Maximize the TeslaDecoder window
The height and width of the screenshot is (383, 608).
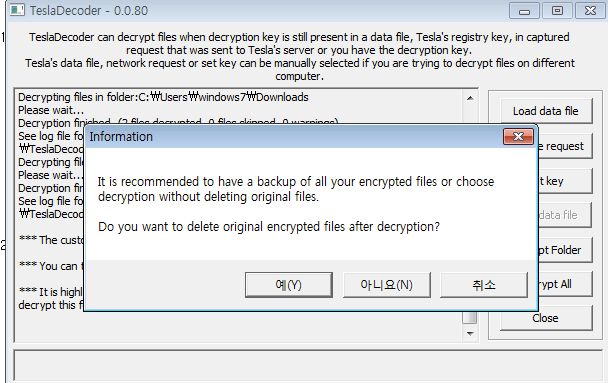[557, 11]
